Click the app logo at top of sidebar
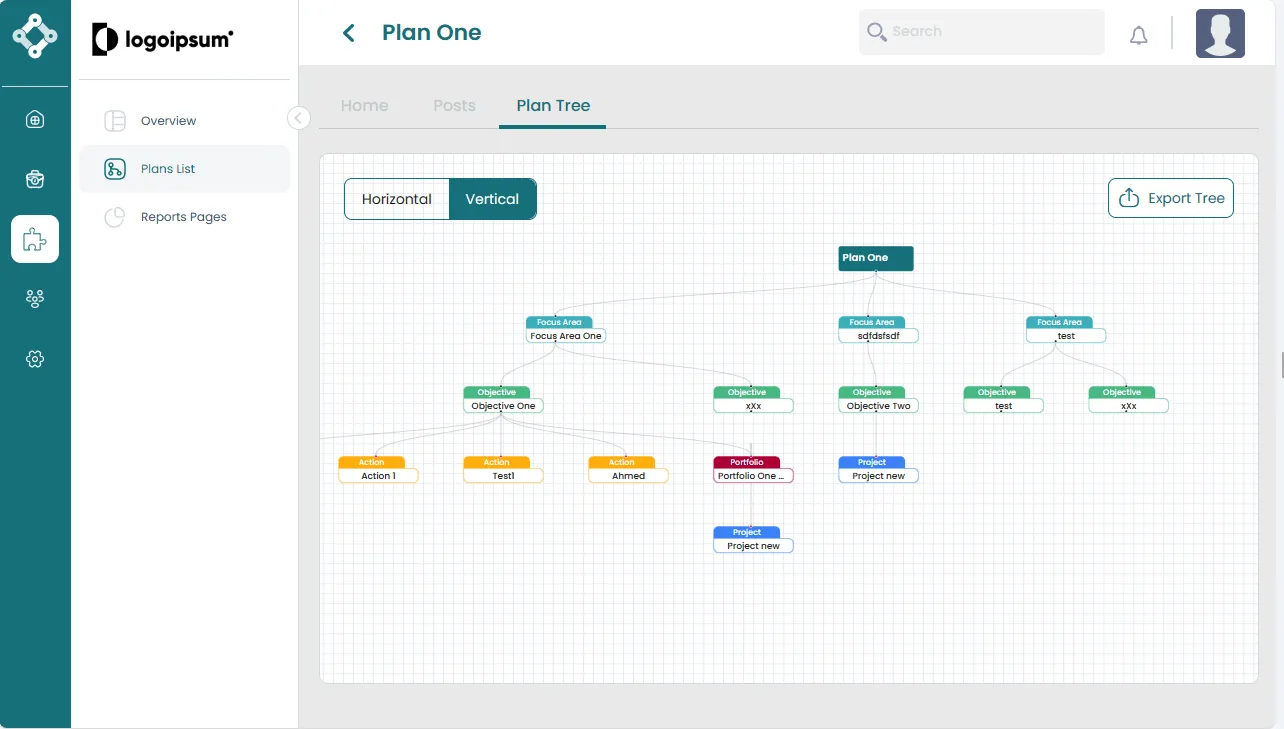This screenshot has width=1284, height=729. (x=35, y=35)
